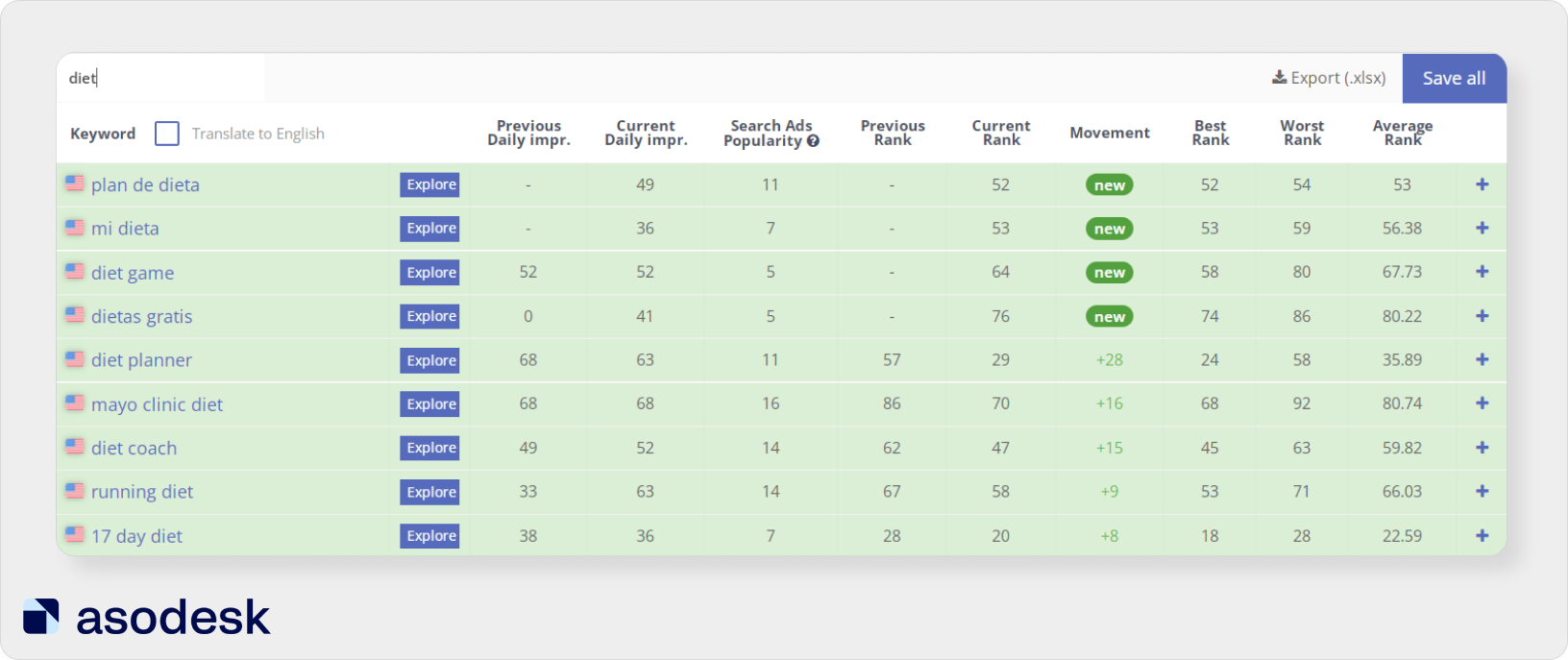Click the Asodesk logo icon
This screenshot has width=1568, height=660.
click(x=39, y=616)
